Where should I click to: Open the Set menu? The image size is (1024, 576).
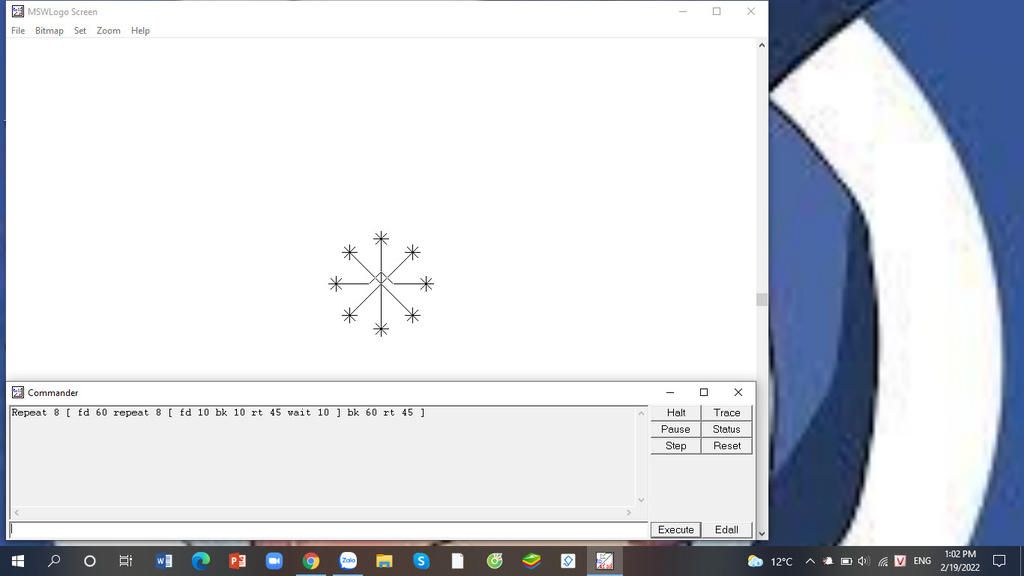pyautogui.click(x=80, y=31)
